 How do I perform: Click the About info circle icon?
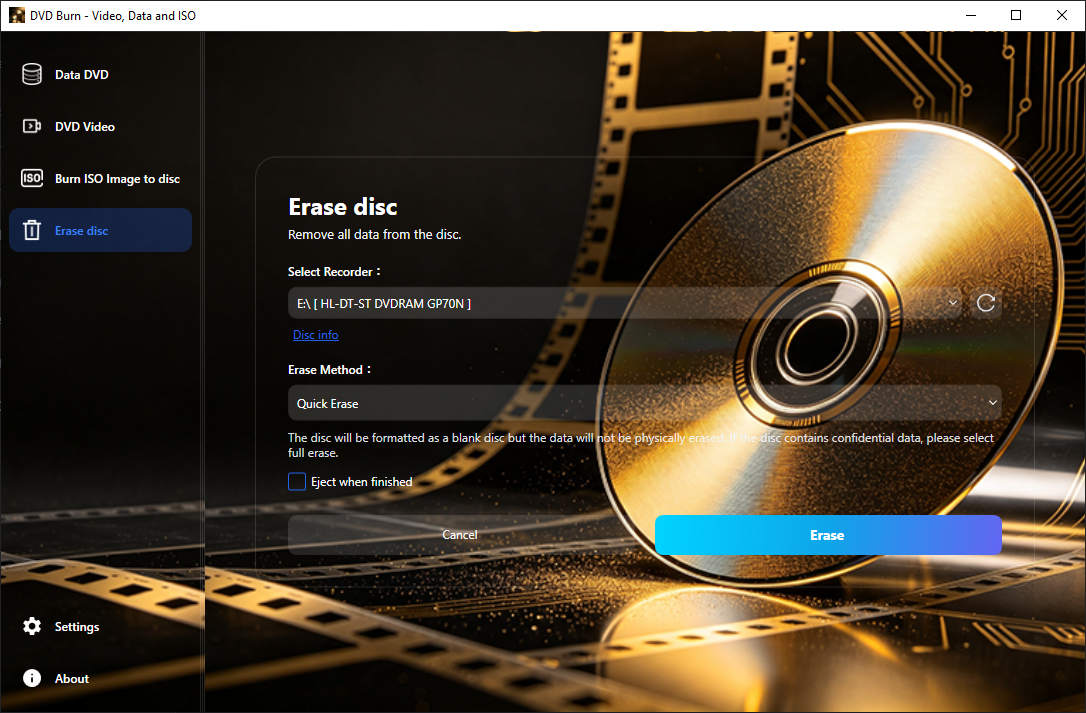32,678
